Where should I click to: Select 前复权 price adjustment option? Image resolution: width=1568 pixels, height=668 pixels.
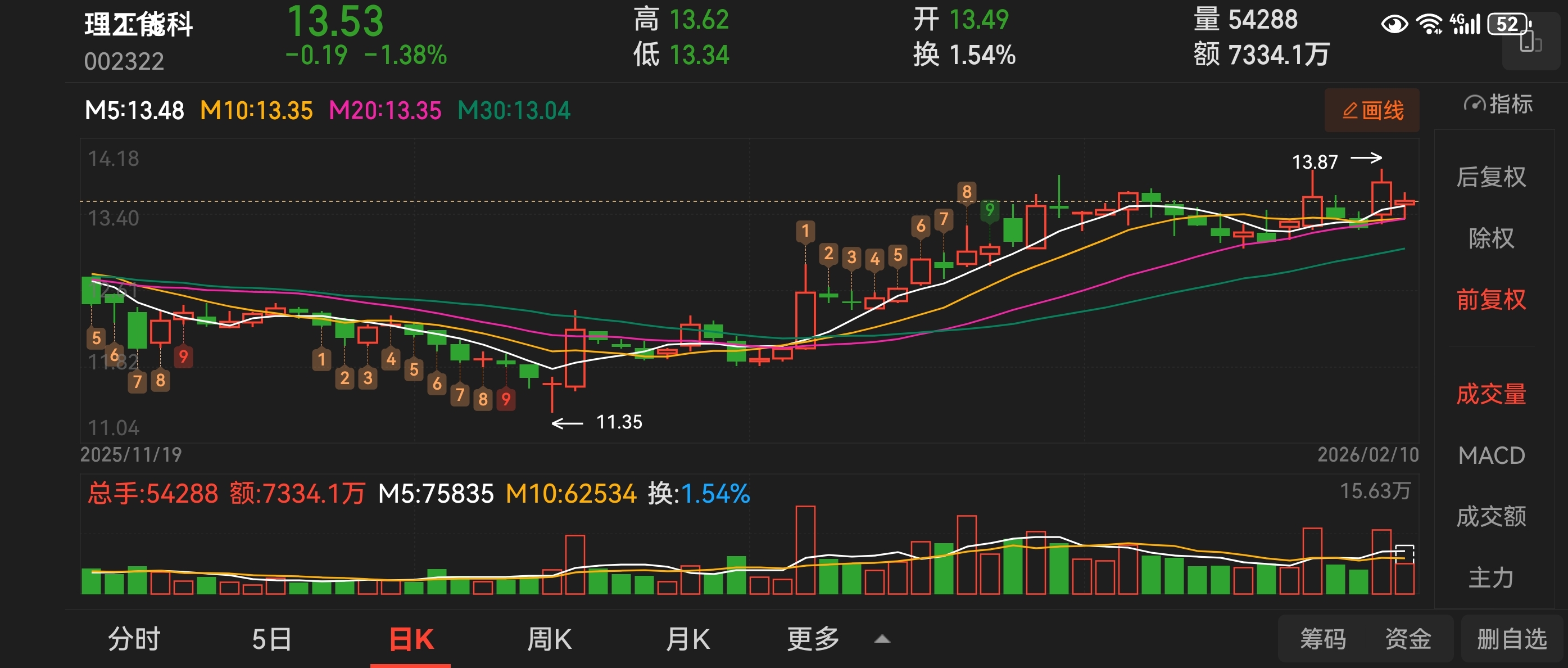(x=1490, y=300)
